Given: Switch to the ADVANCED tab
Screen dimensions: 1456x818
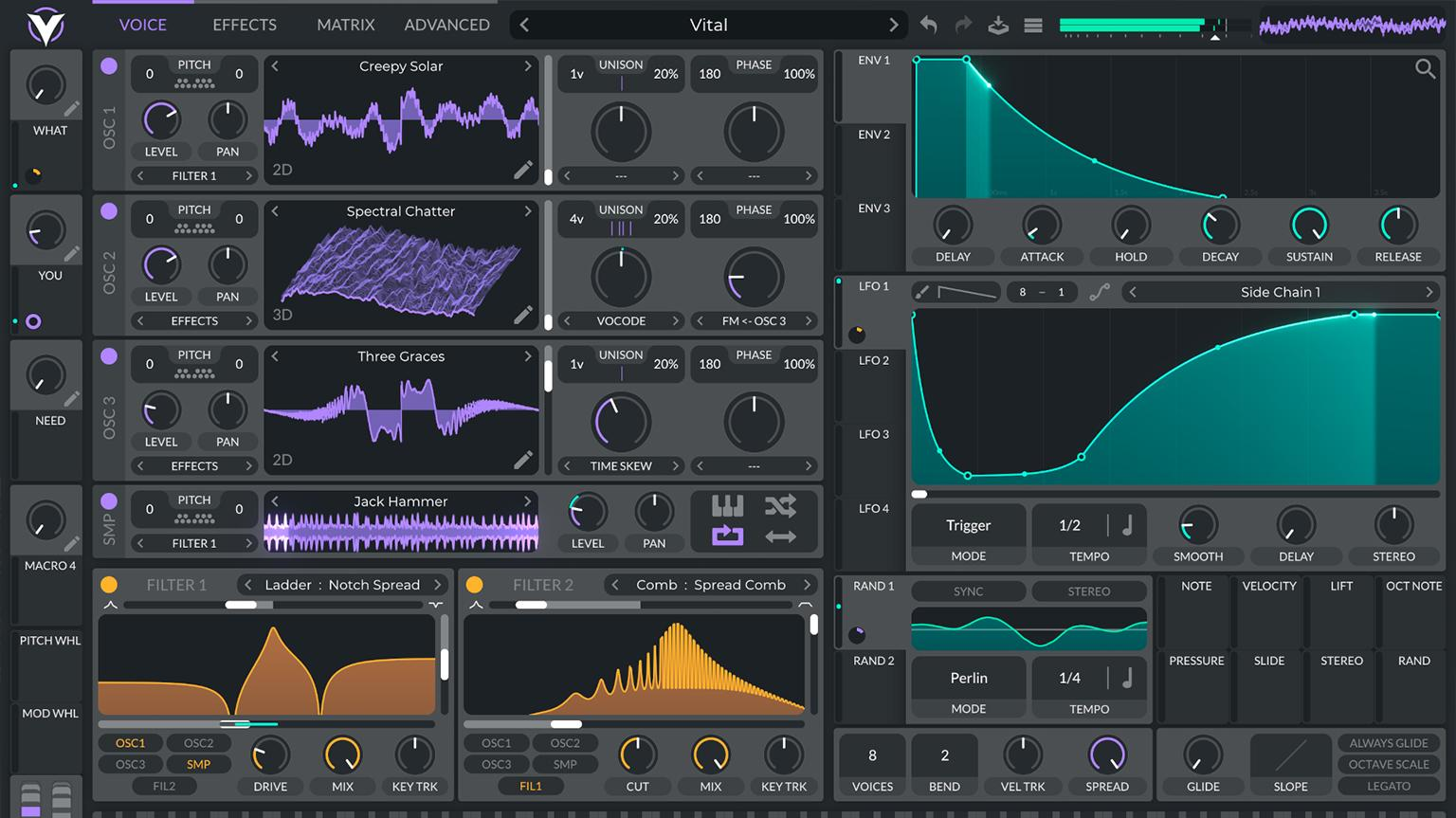Looking at the screenshot, I should [x=447, y=26].
